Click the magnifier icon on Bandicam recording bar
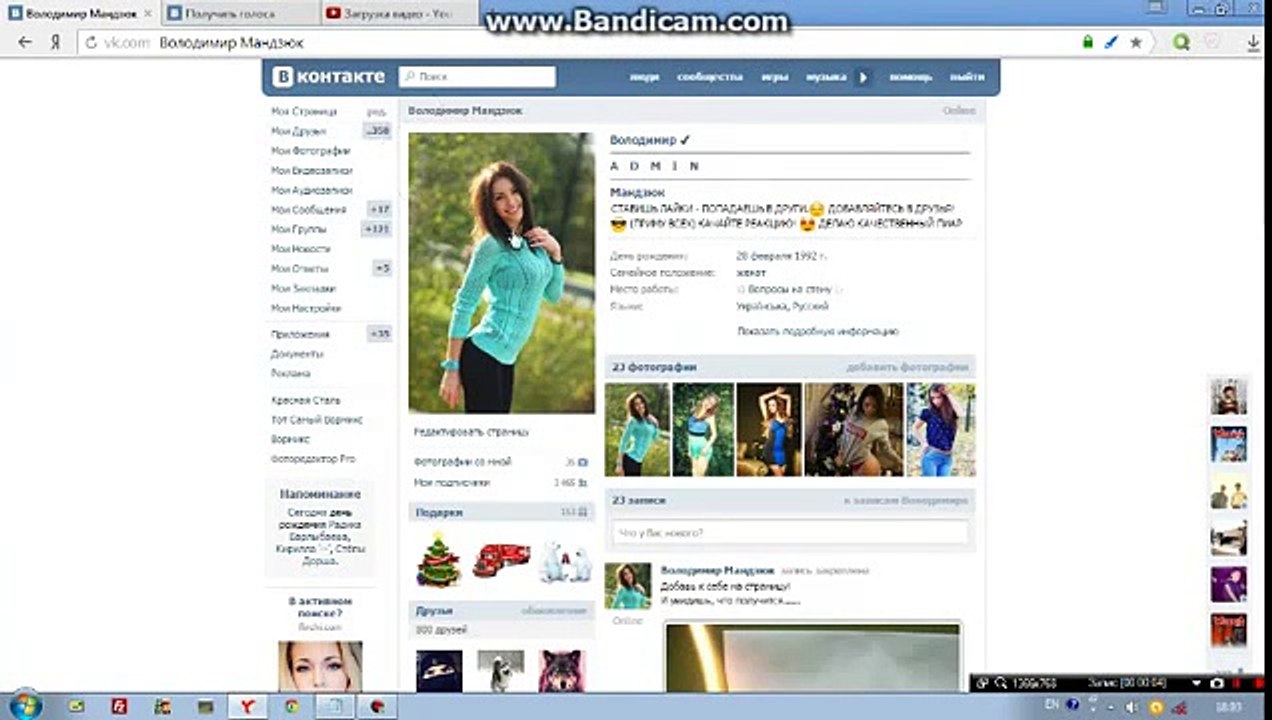The image size is (1272, 720). pyautogui.click(x=1001, y=683)
